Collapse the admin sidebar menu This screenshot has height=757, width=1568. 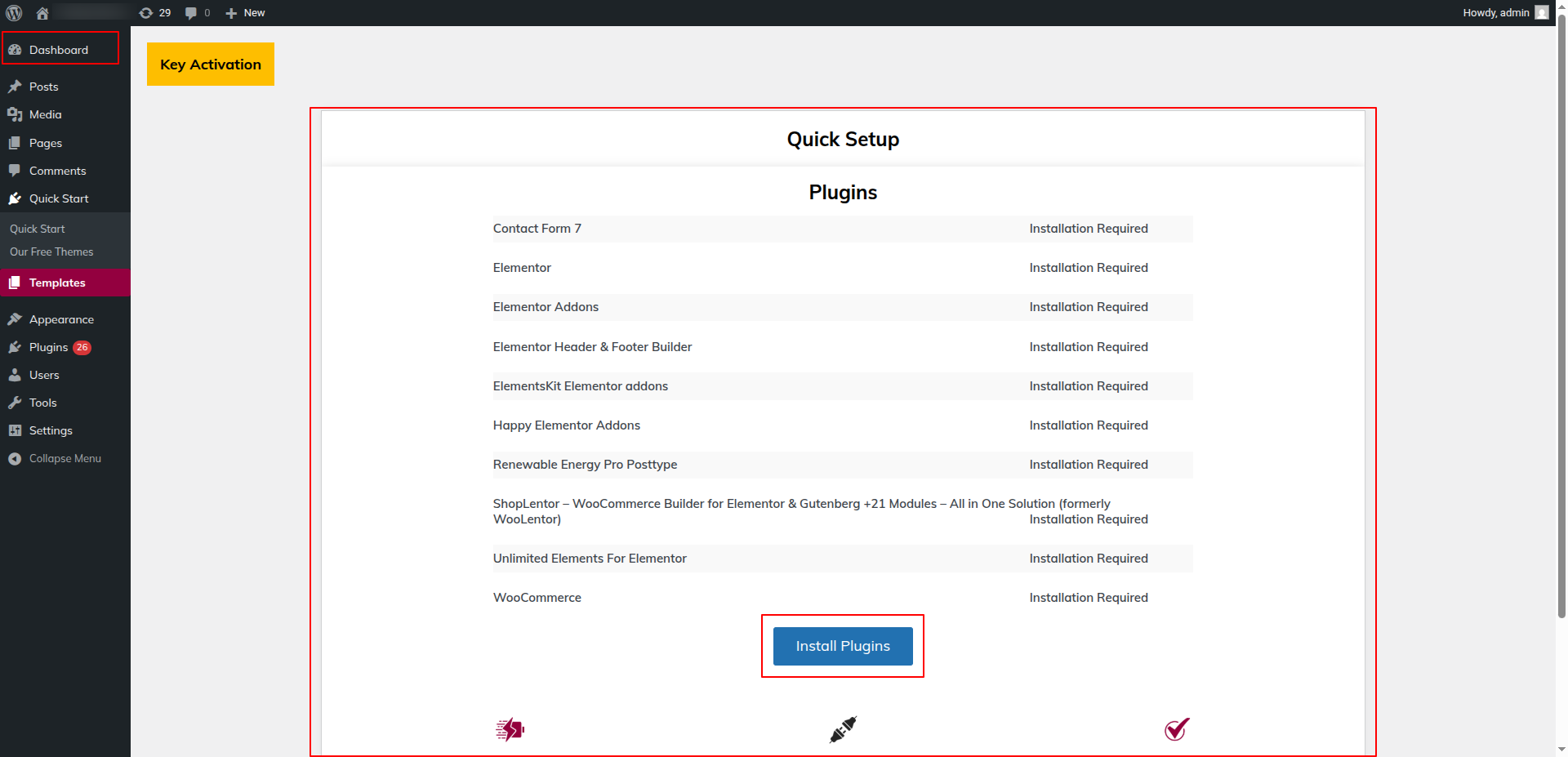coord(65,459)
